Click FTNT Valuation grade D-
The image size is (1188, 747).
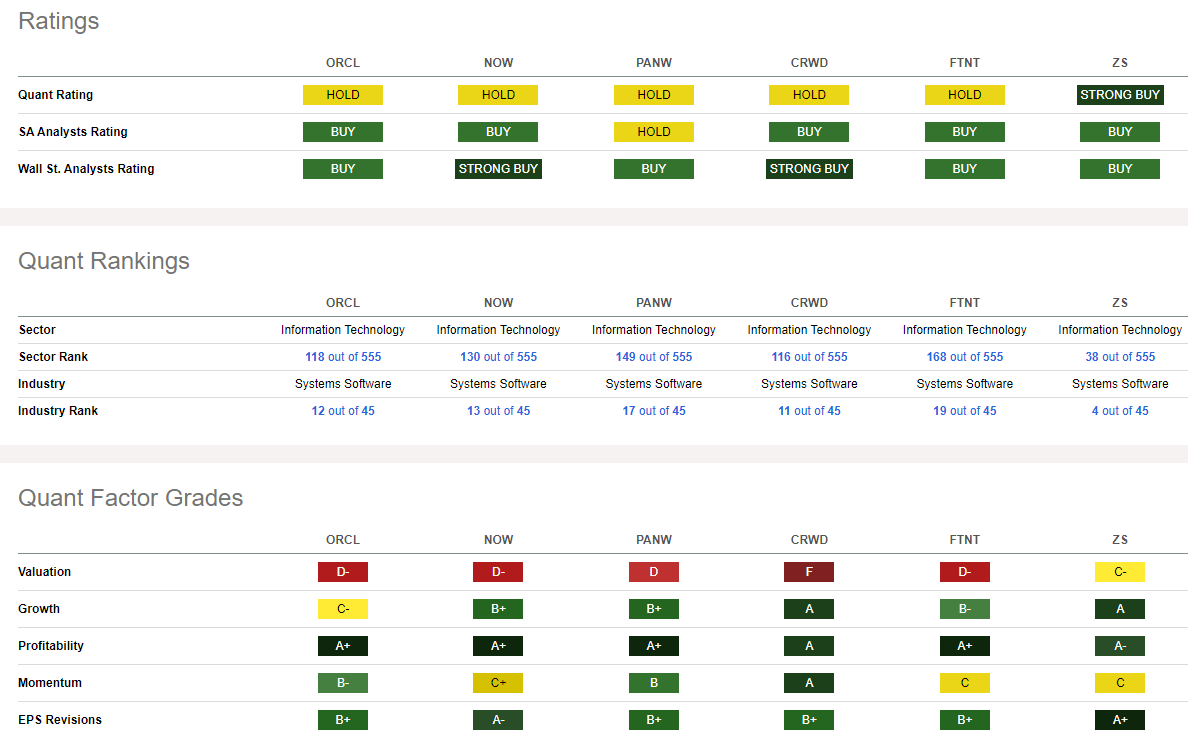point(964,572)
